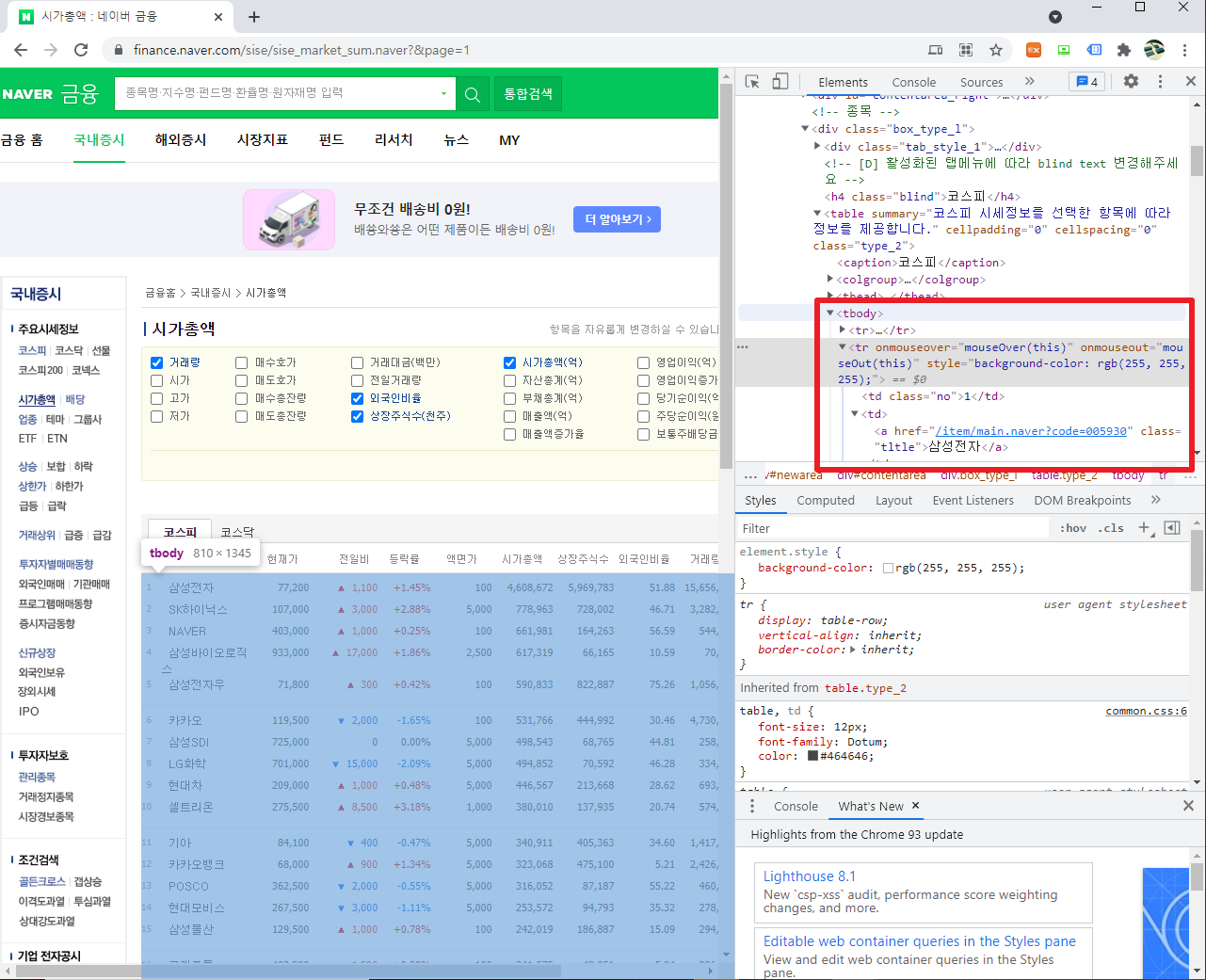Screen dimensions: 1206x980
Task: Collapse the tbody node in Elements tree
Action: click(830, 313)
